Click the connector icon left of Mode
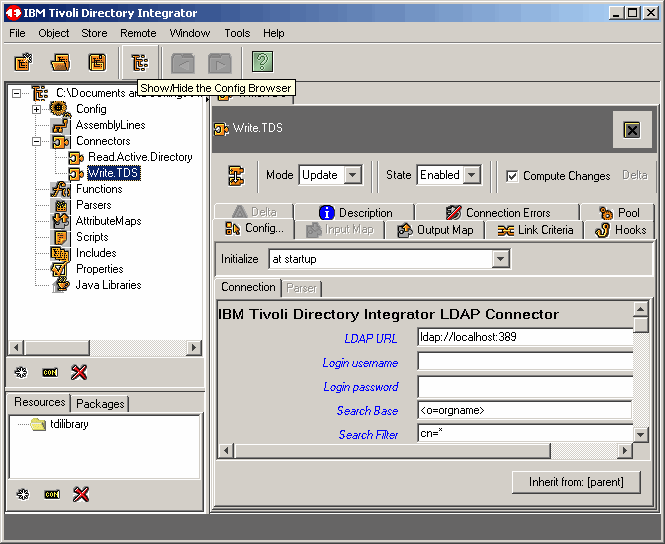Viewport: 665px width, 544px height. pos(236,175)
